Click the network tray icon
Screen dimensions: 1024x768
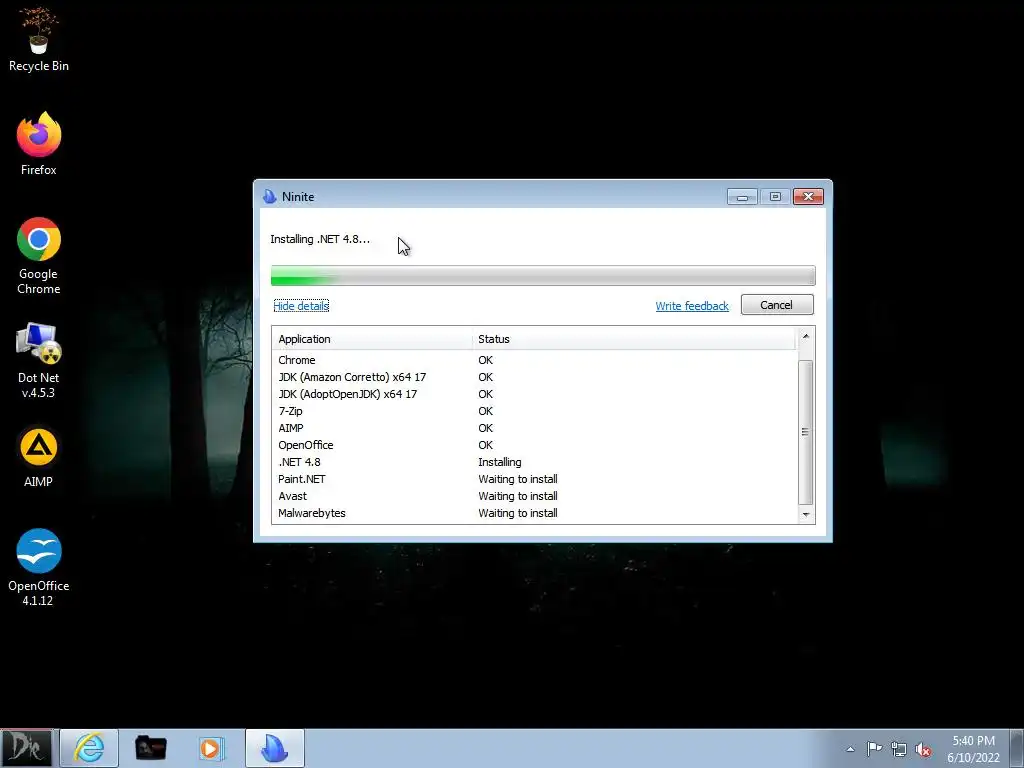[899, 749]
